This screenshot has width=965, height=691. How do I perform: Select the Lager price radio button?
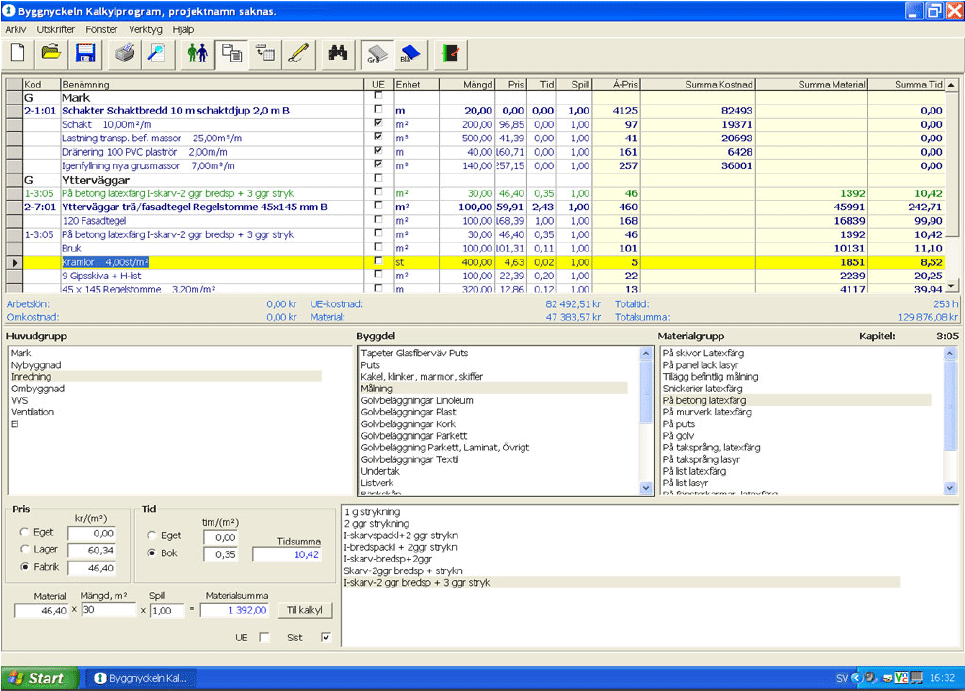26,550
